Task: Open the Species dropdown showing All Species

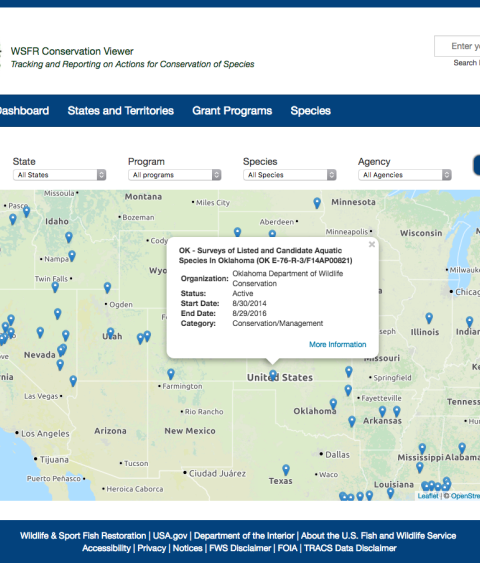Action: [290, 175]
